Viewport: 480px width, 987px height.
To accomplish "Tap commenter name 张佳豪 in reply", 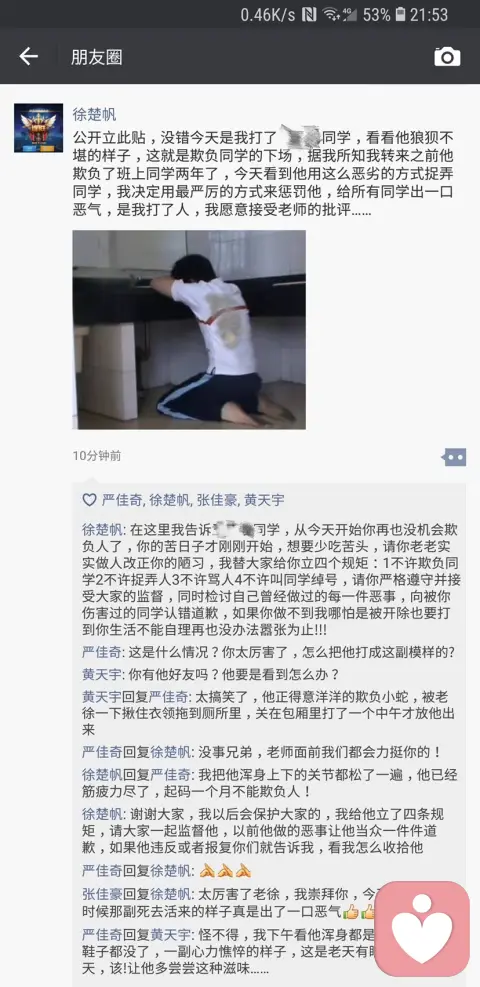I will point(103,894).
